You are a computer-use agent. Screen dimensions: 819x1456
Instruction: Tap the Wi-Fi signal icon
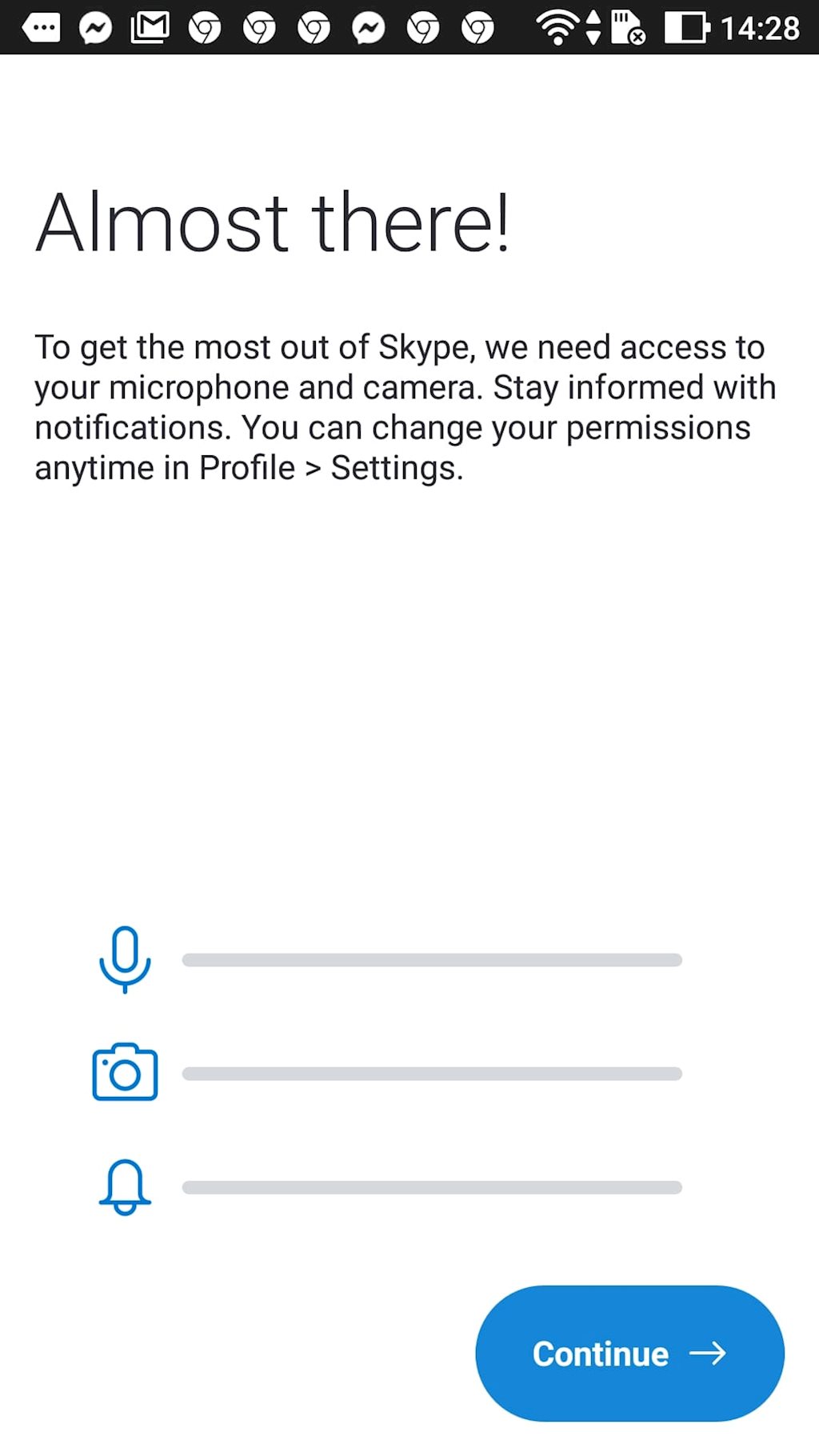pyautogui.click(x=558, y=28)
